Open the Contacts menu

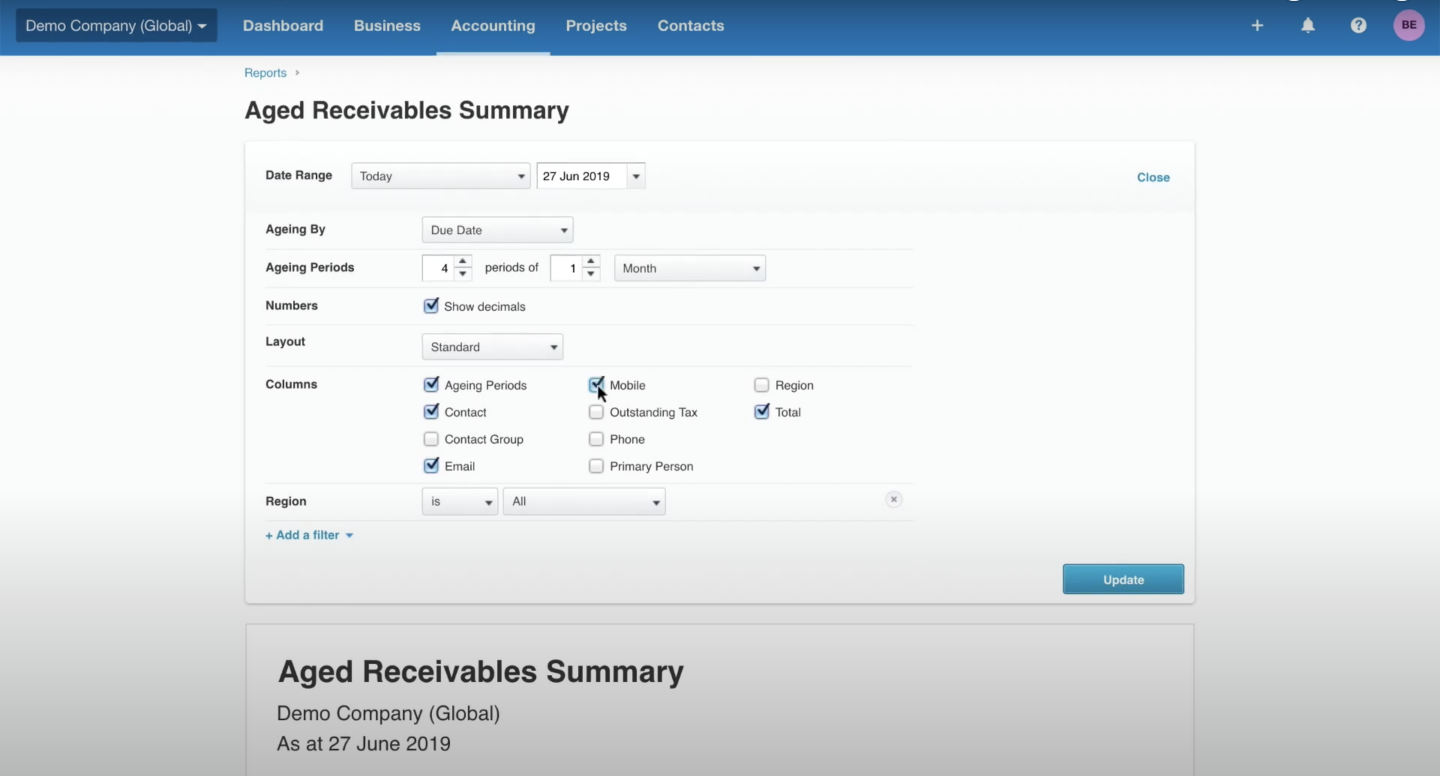pos(690,26)
